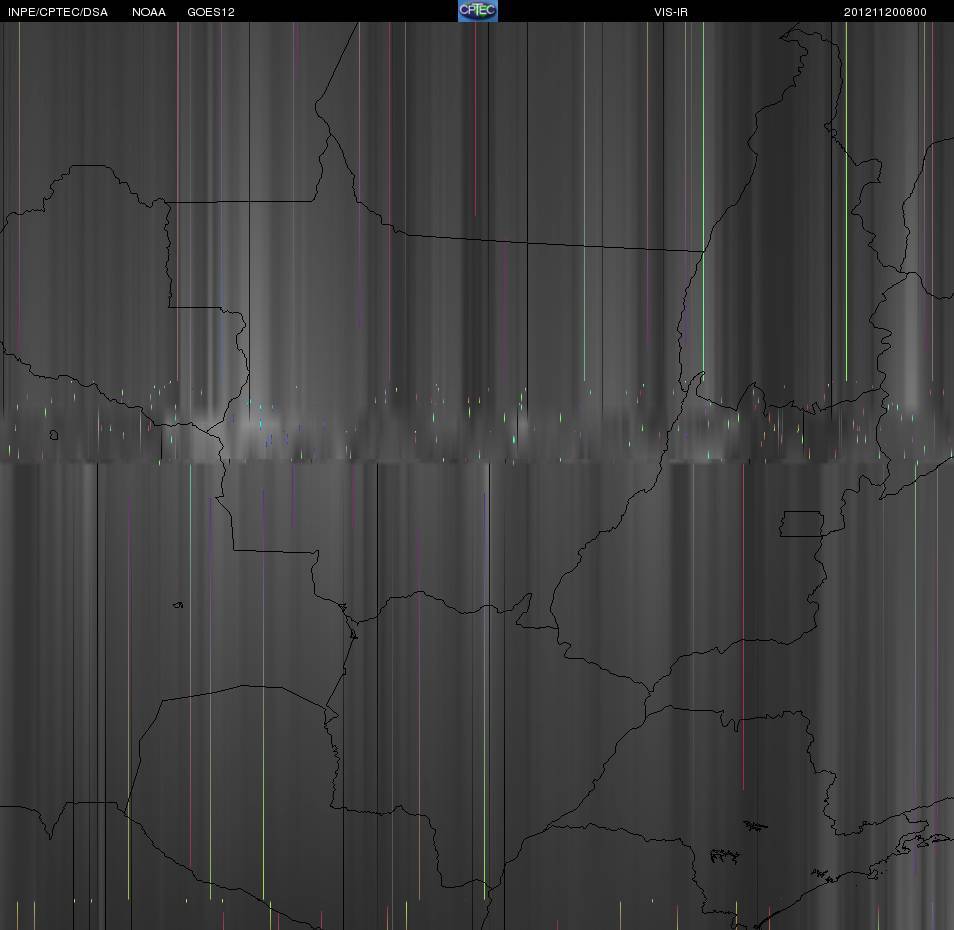Viewport: 954px width, 930px height.
Task: Click the NOAA label in the header
Action: [148, 12]
